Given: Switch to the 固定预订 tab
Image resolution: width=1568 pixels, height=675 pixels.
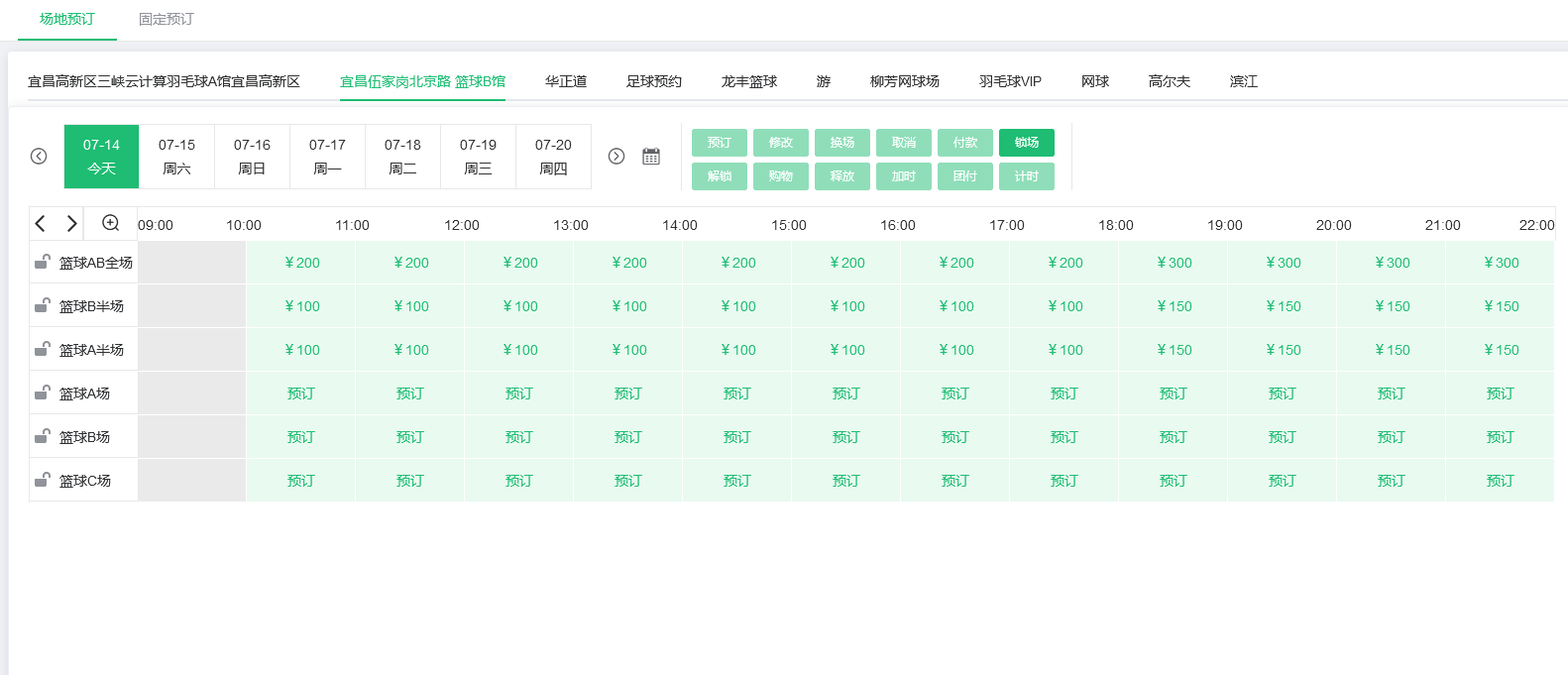Looking at the screenshot, I should point(166,19).
